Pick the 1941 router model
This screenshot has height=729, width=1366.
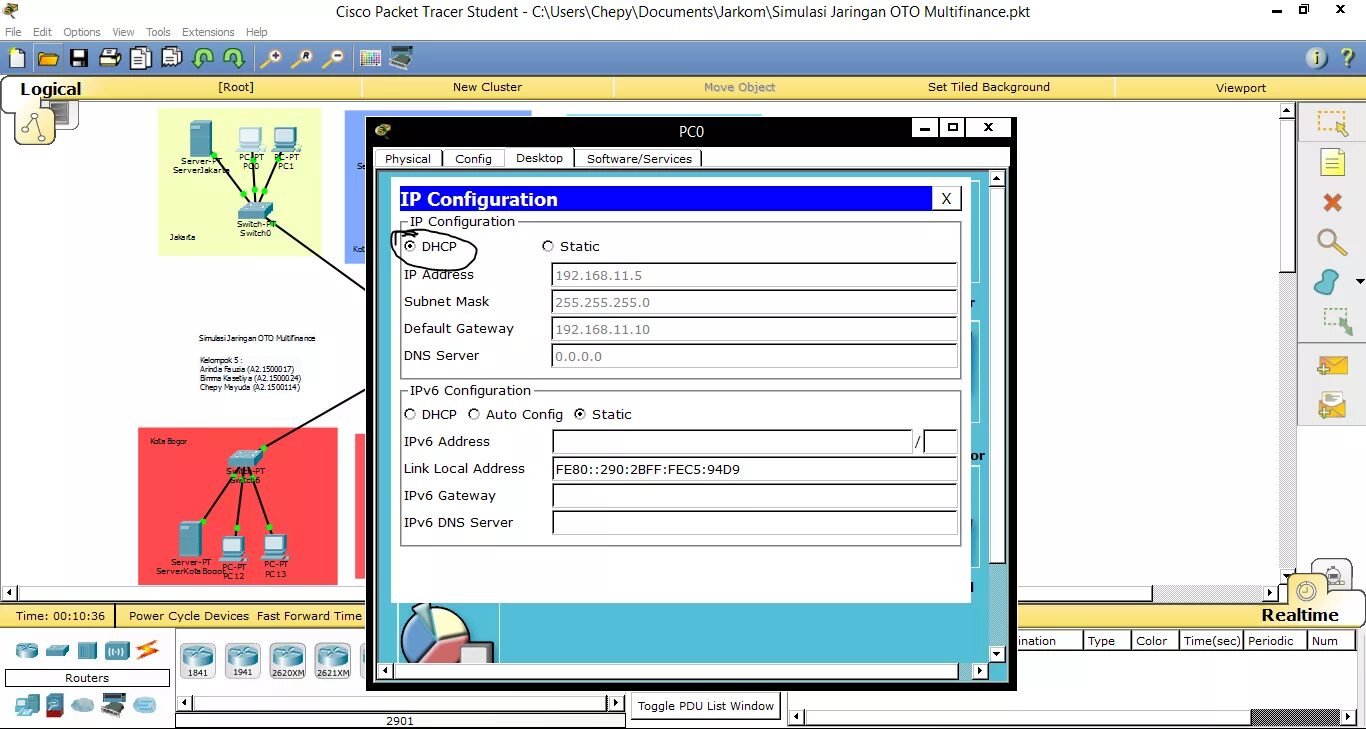[x=242, y=662]
